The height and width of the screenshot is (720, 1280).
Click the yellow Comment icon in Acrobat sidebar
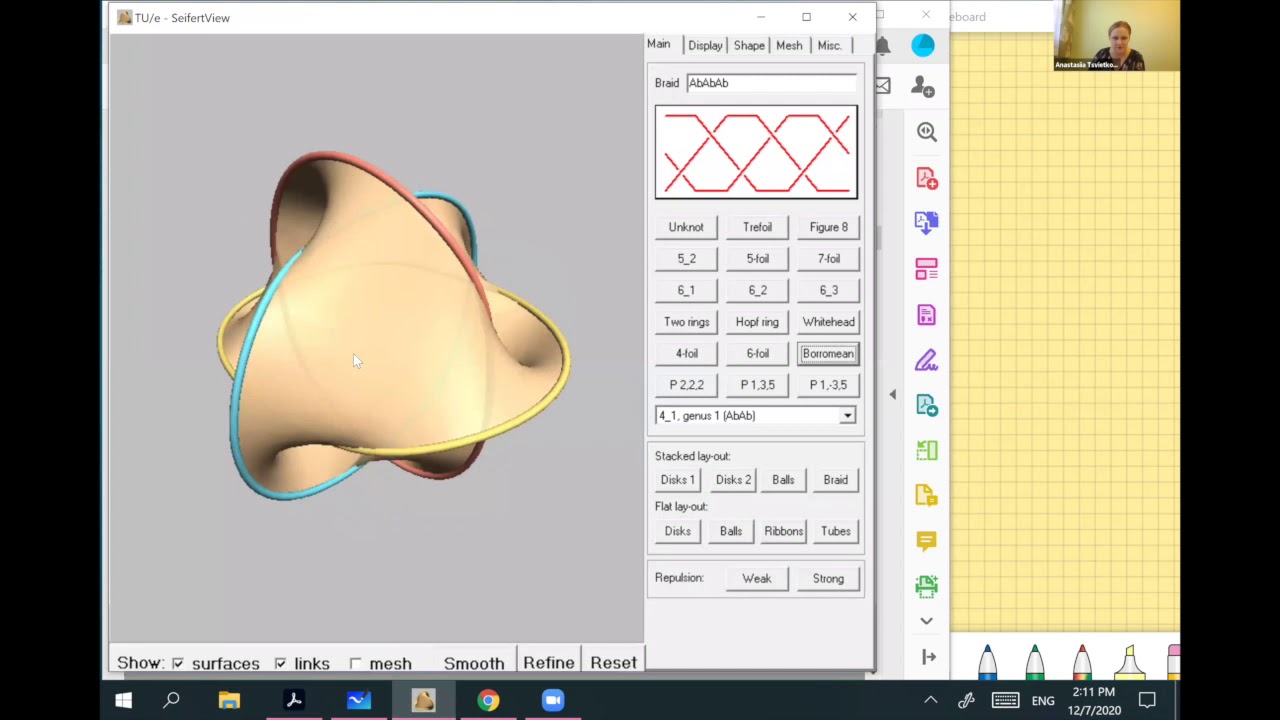(x=926, y=541)
